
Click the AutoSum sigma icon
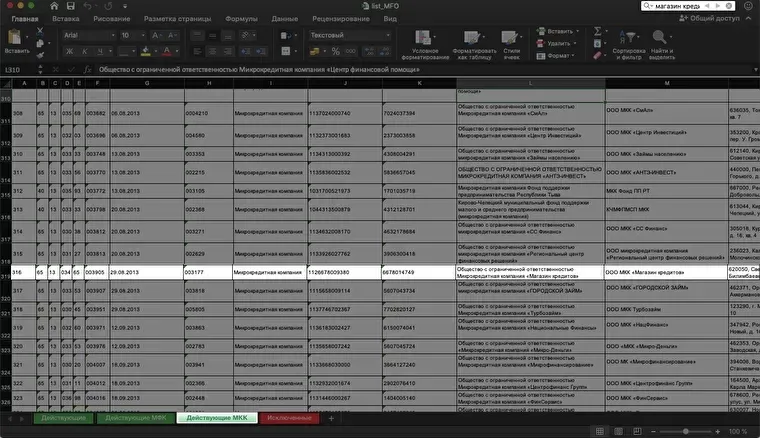(598, 31)
